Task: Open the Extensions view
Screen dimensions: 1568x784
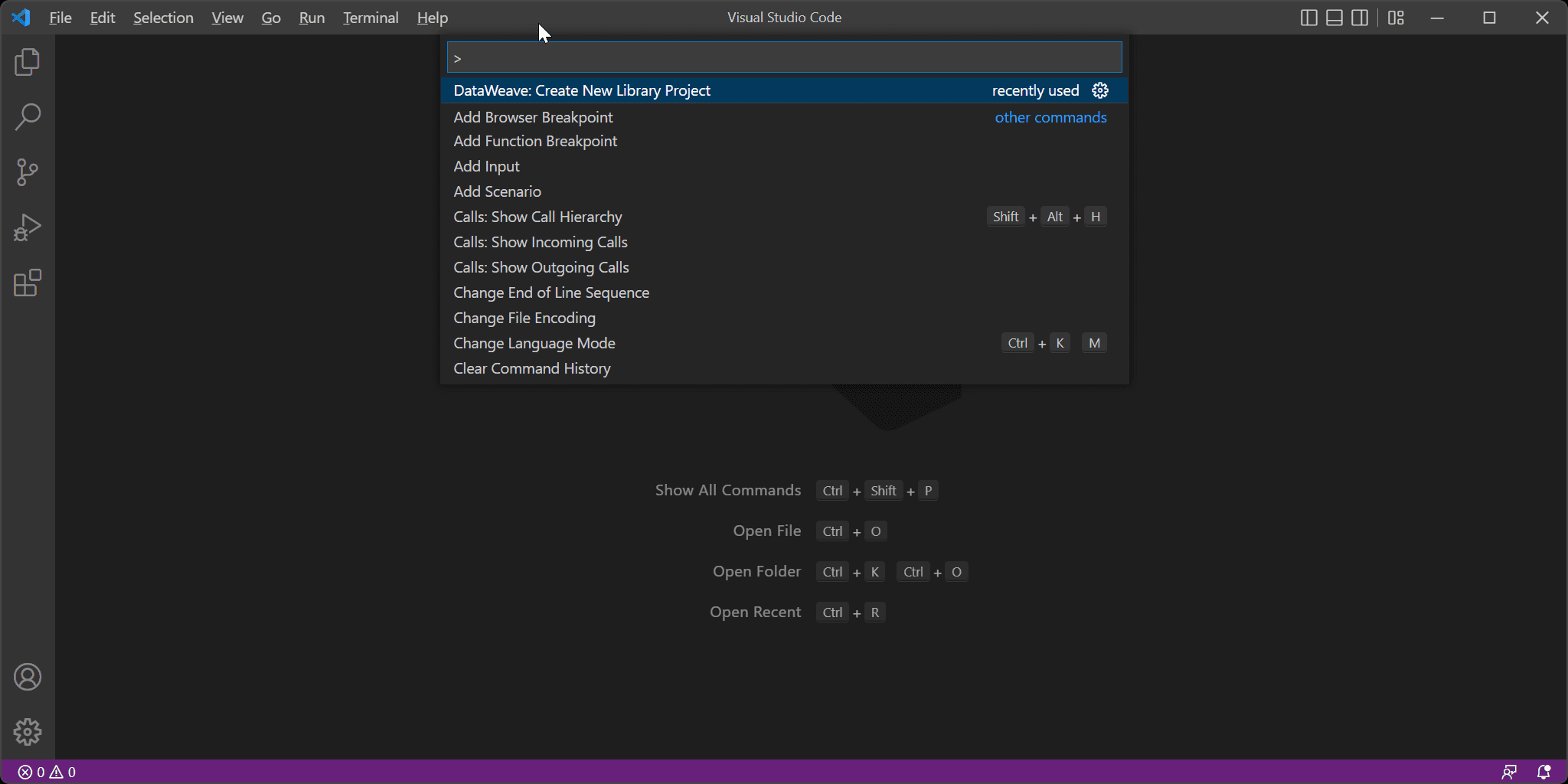Action: tap(28, 283)
